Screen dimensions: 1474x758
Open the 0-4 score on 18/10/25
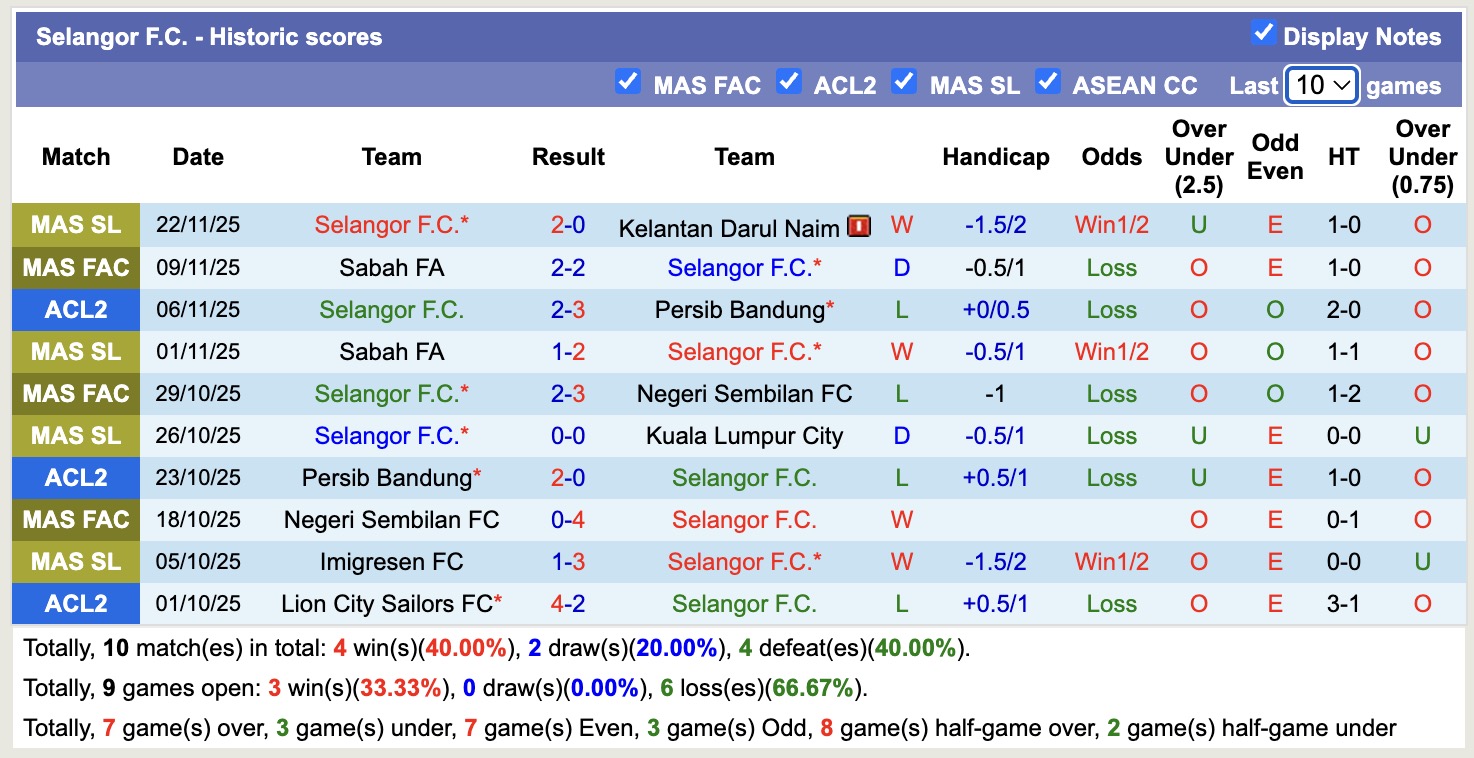click(568, 520)
